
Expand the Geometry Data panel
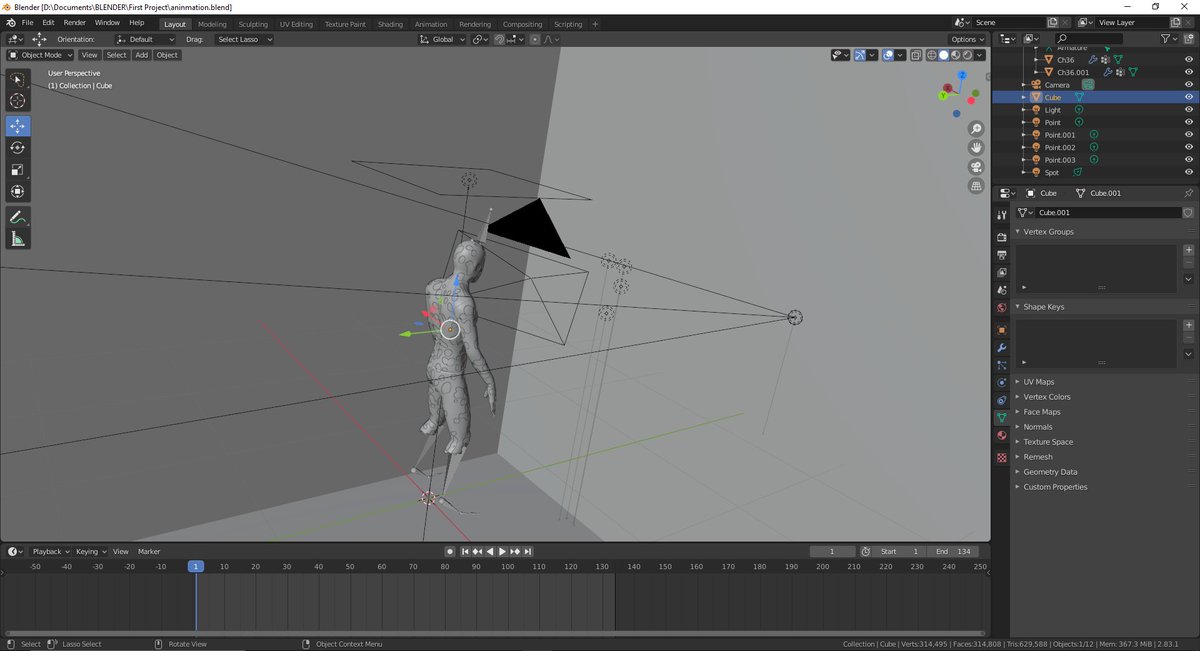pyautogui.click(x=1050, y=472)
